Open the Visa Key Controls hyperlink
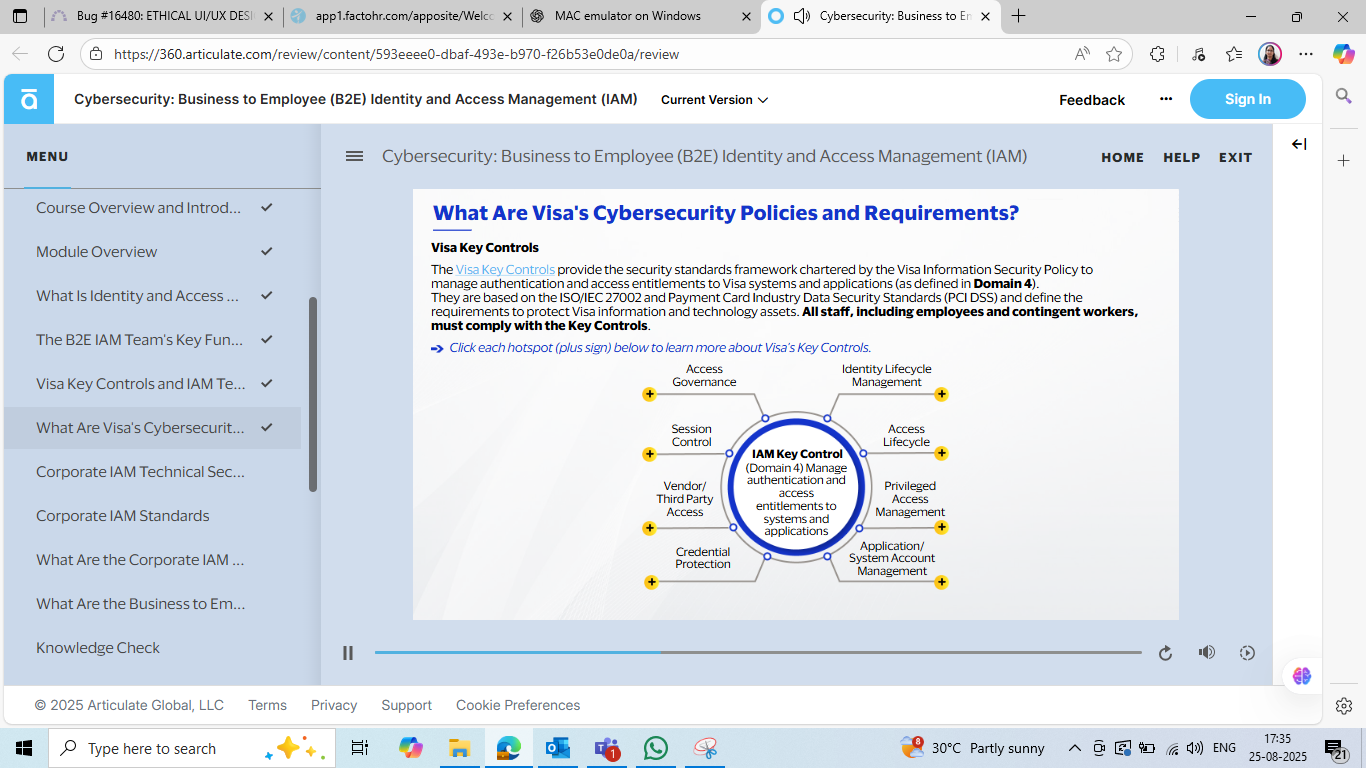 pos(505,269)
